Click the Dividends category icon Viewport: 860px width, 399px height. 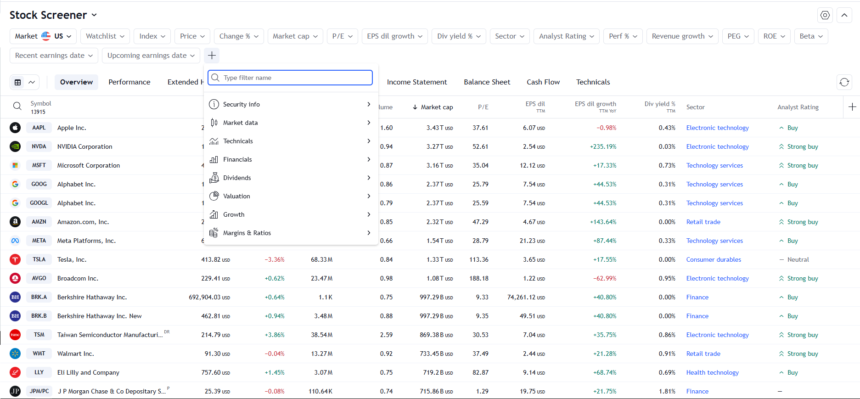214,178
